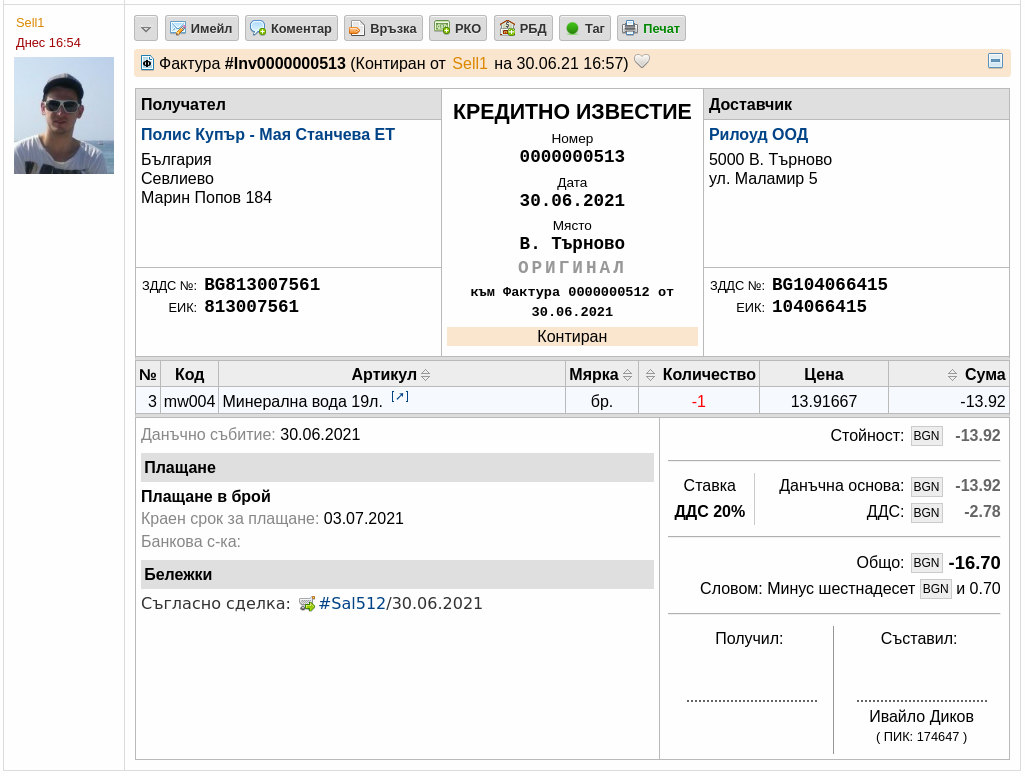The width and height of the screenshot is (1025, 774).
Task: Add a comment with Коментар button
Action: pos(291,29)
